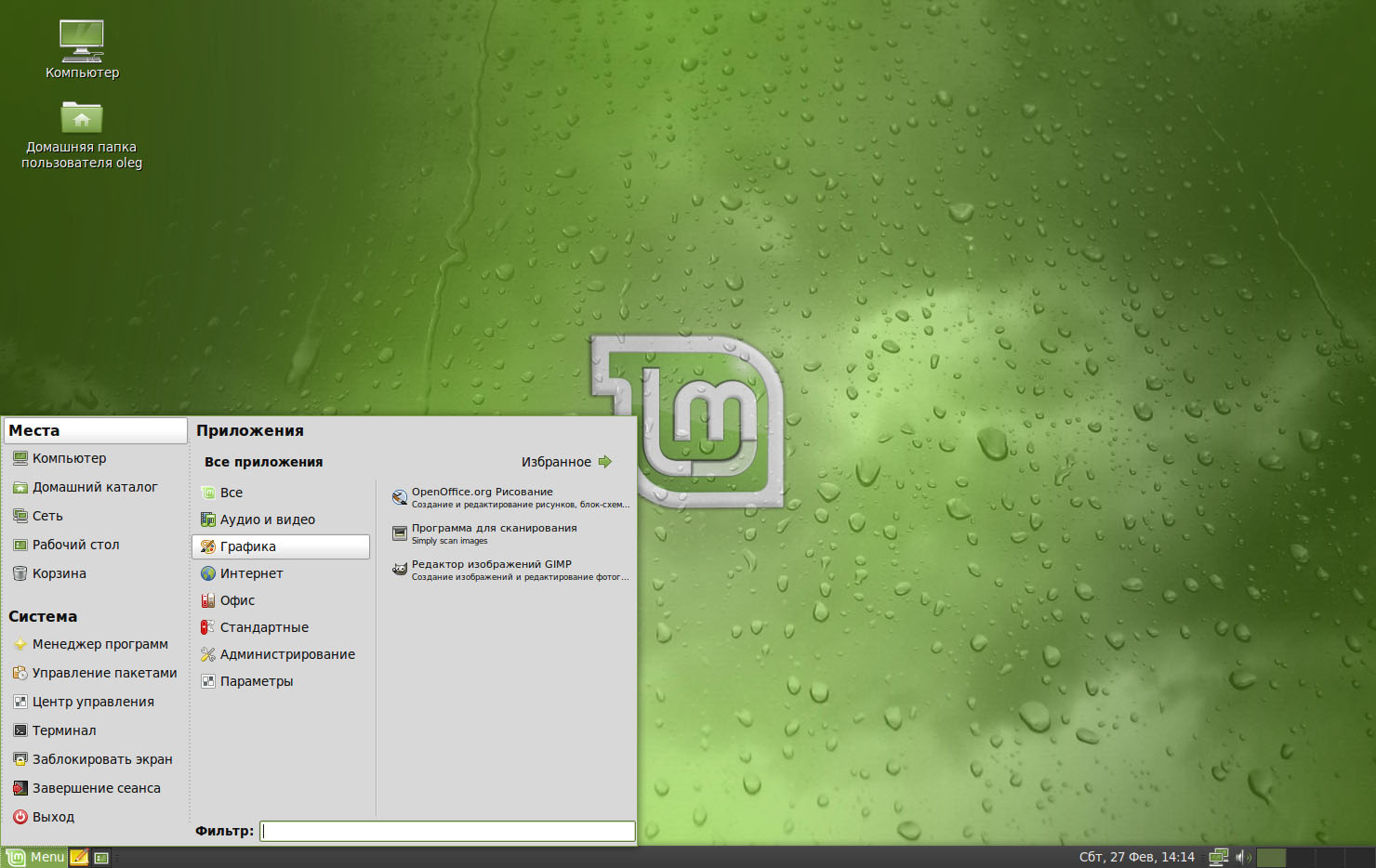
Task: Select the Стандартные category
Action: [x=281, y=627]
